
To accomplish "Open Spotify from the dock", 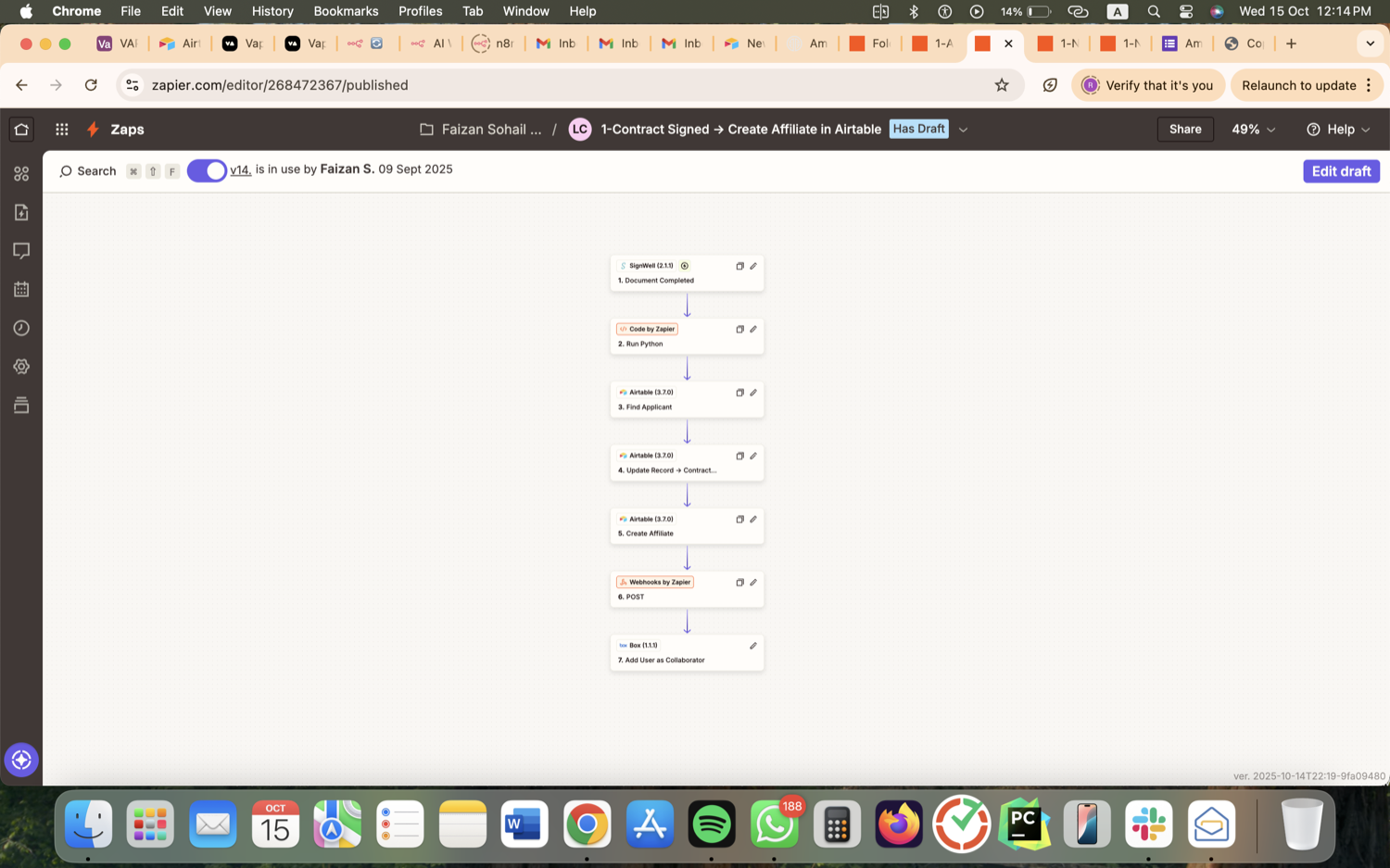I will click(x=712, y=824).
